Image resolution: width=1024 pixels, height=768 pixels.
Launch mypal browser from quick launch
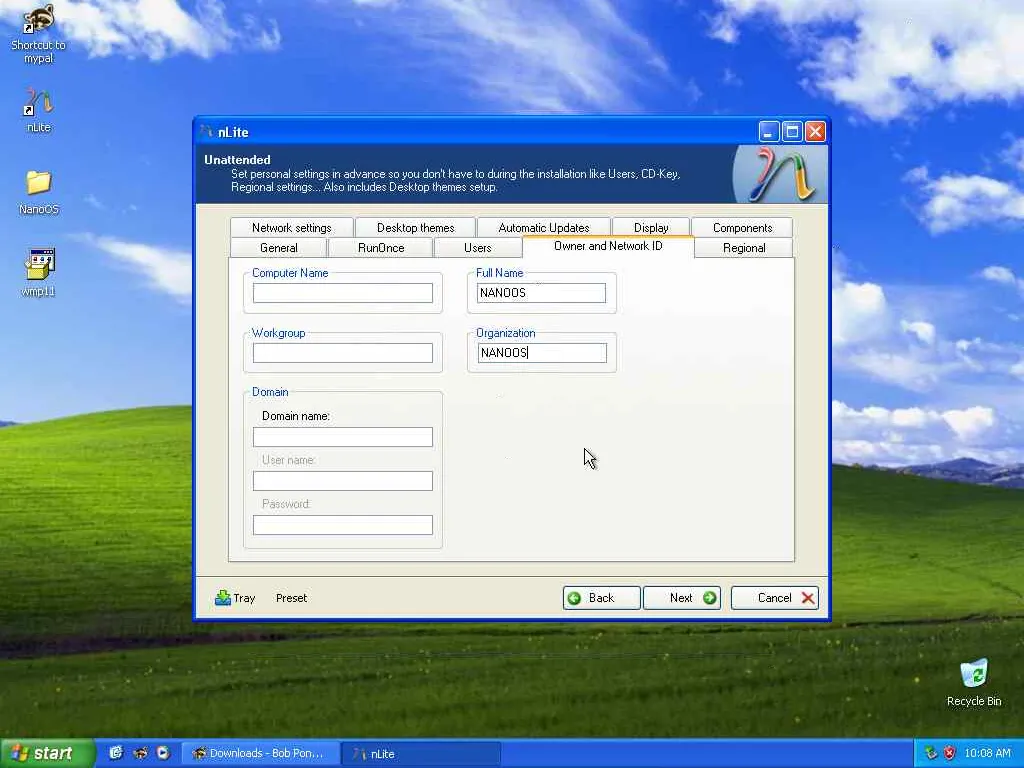pos(140,753)
